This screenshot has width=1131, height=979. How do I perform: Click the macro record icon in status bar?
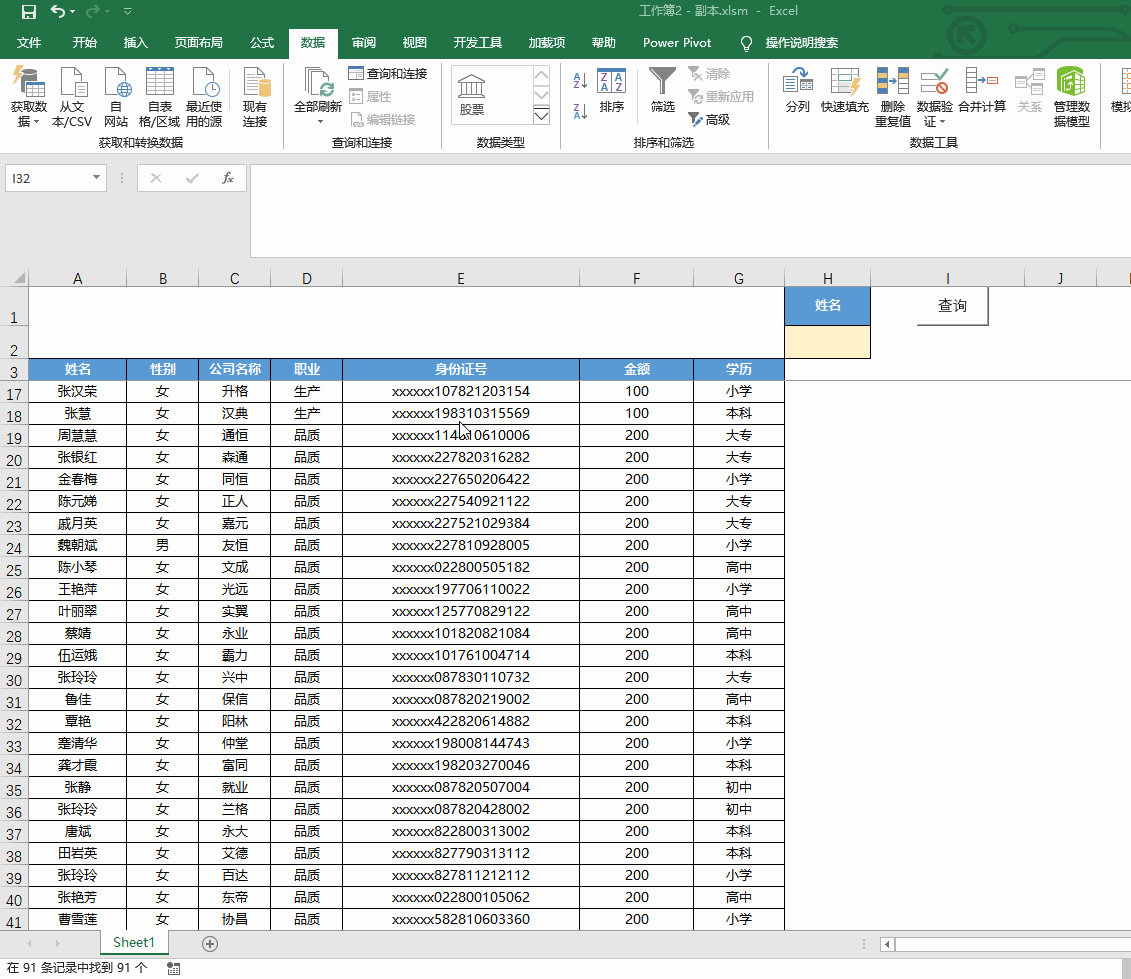[x=174, y=968]
